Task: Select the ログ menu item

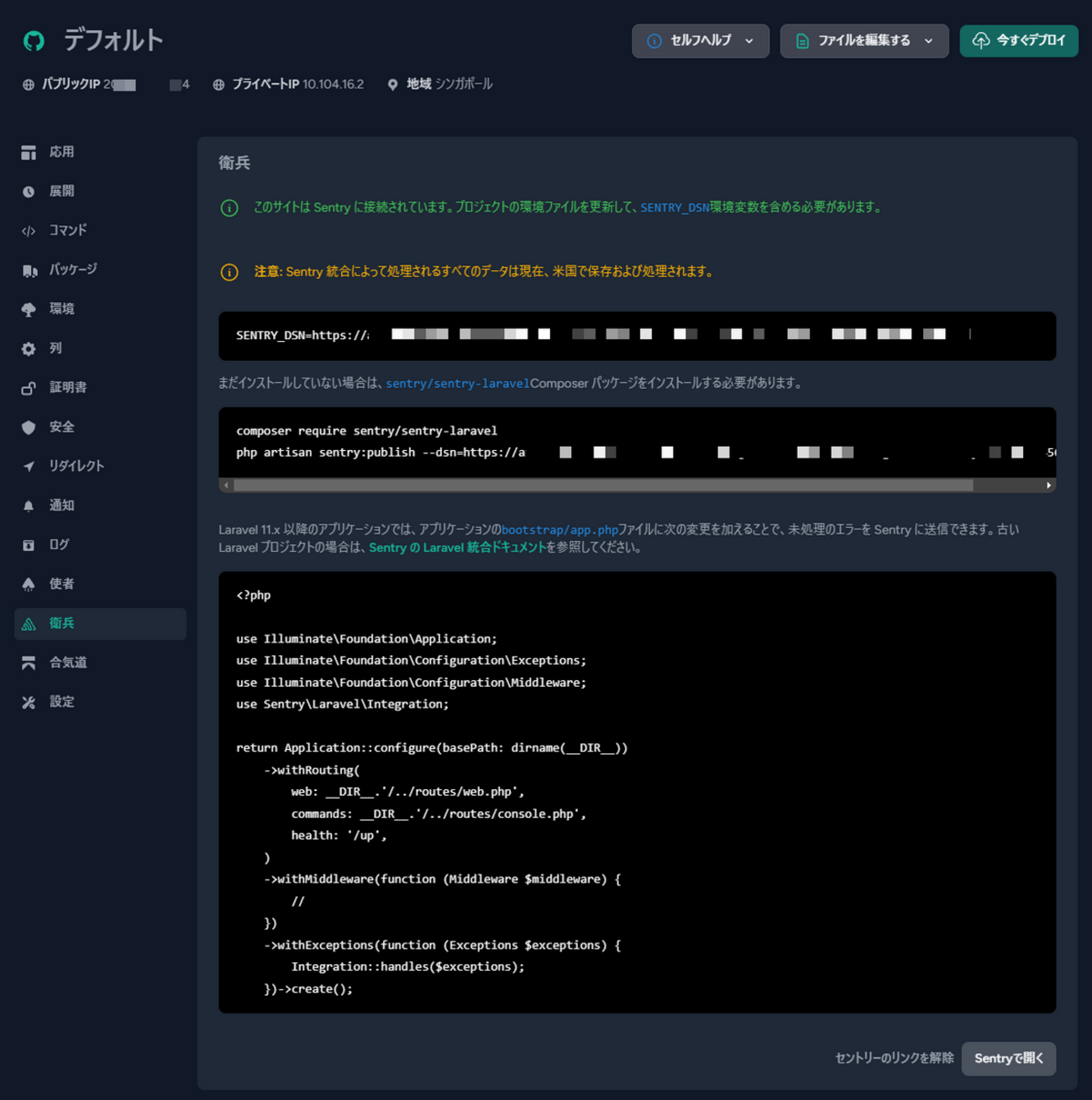Action: click(x=100, y=545)
